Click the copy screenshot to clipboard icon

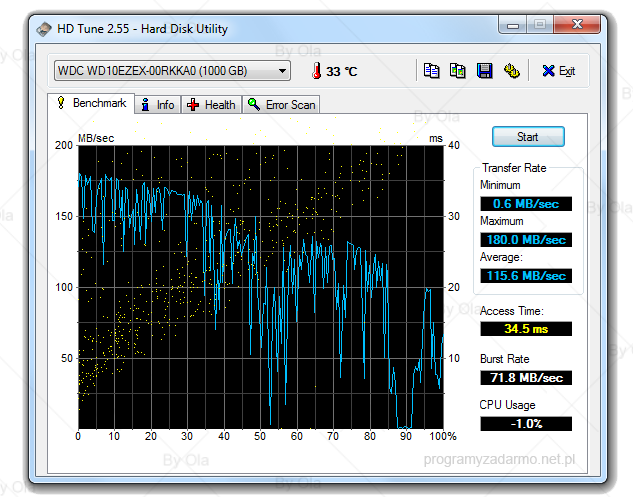(x=457, y=71)
